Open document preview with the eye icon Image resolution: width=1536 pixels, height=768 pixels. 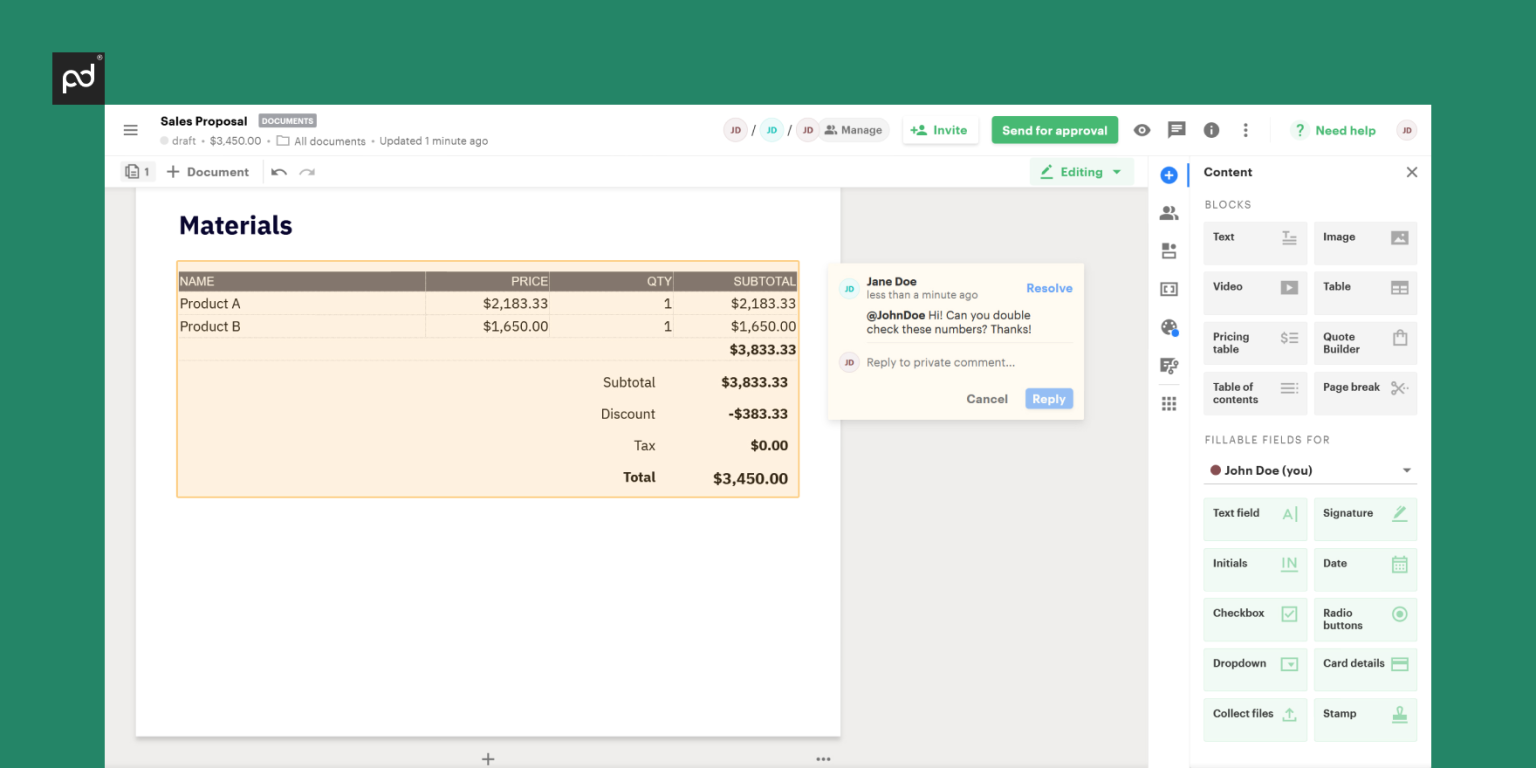pos(1141,130)
